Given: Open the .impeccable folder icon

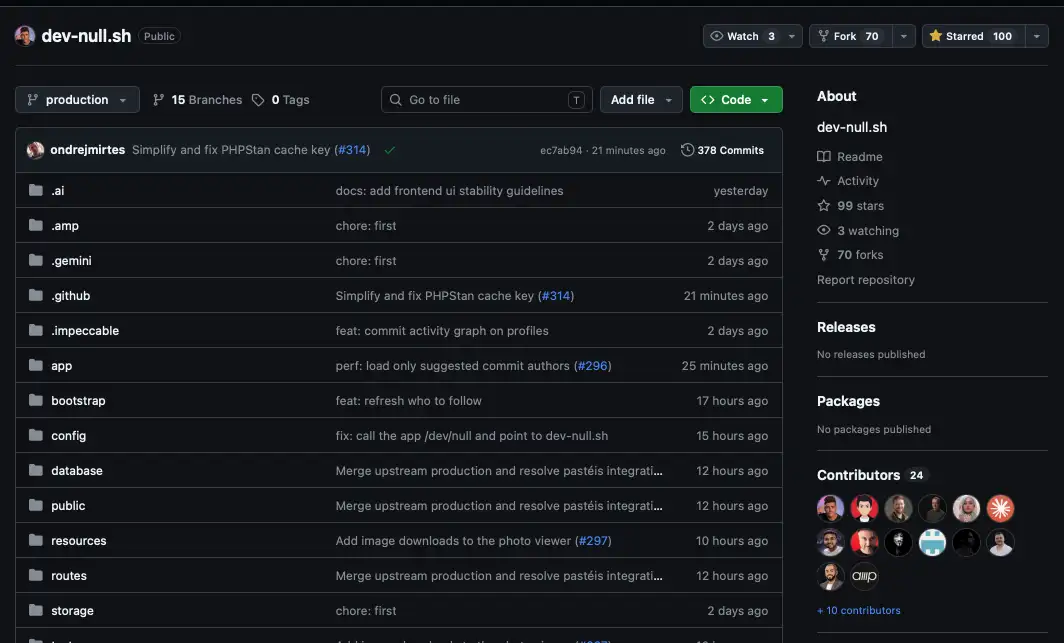Looking at the screenshot, I should pos(36,330).
